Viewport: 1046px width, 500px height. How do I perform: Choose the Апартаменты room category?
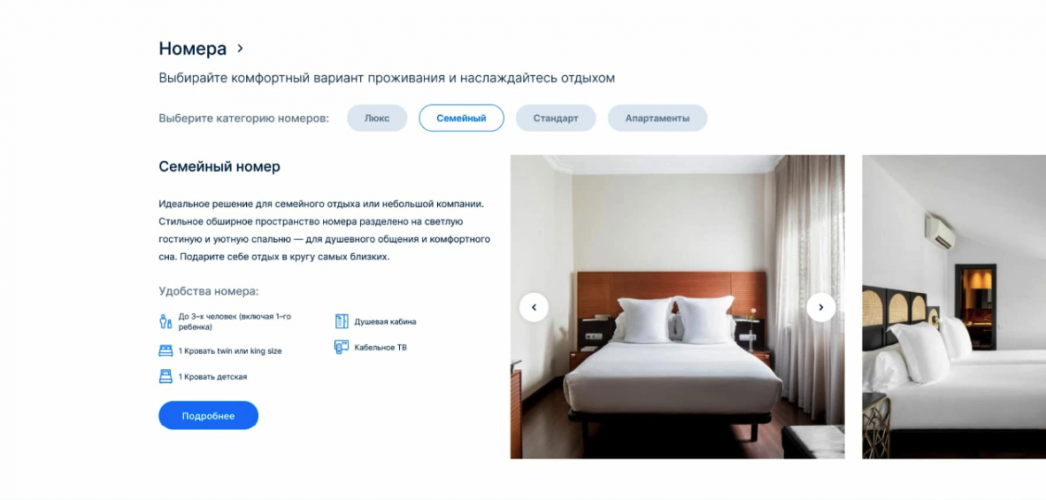coord(657,118)
